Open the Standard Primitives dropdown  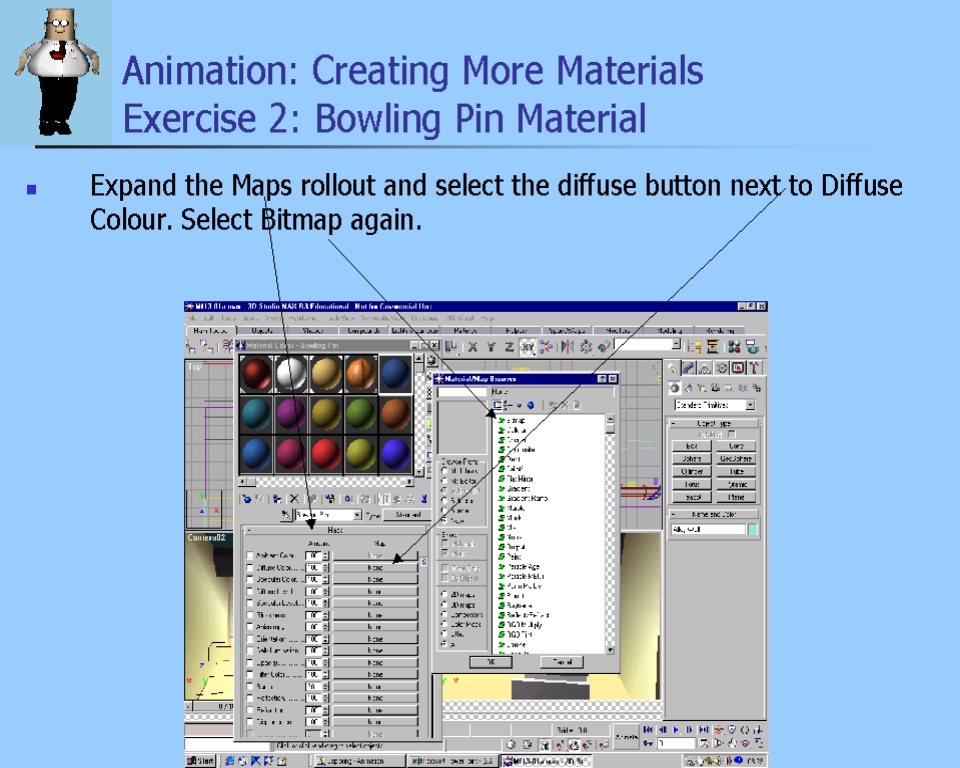coord(750,405)
